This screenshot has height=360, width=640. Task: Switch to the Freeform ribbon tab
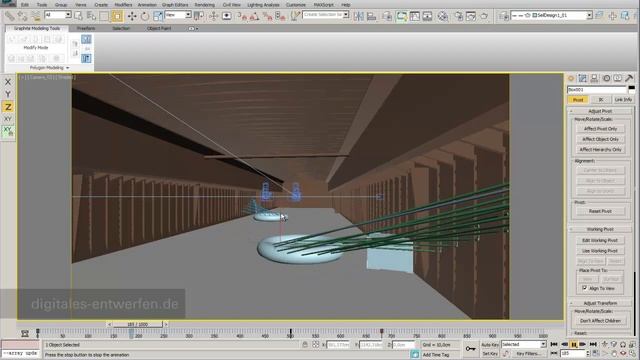point(86,28)
